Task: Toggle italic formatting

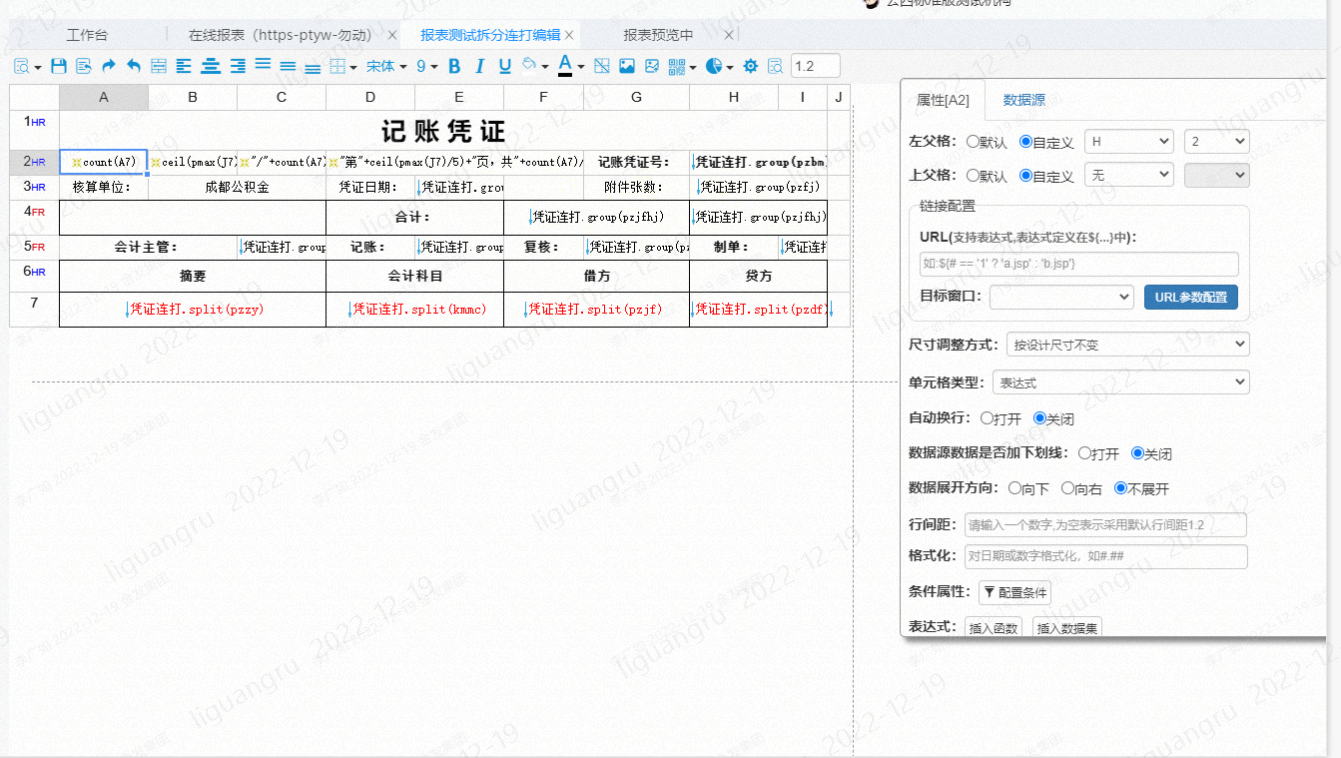Action: tap(480, 66)
